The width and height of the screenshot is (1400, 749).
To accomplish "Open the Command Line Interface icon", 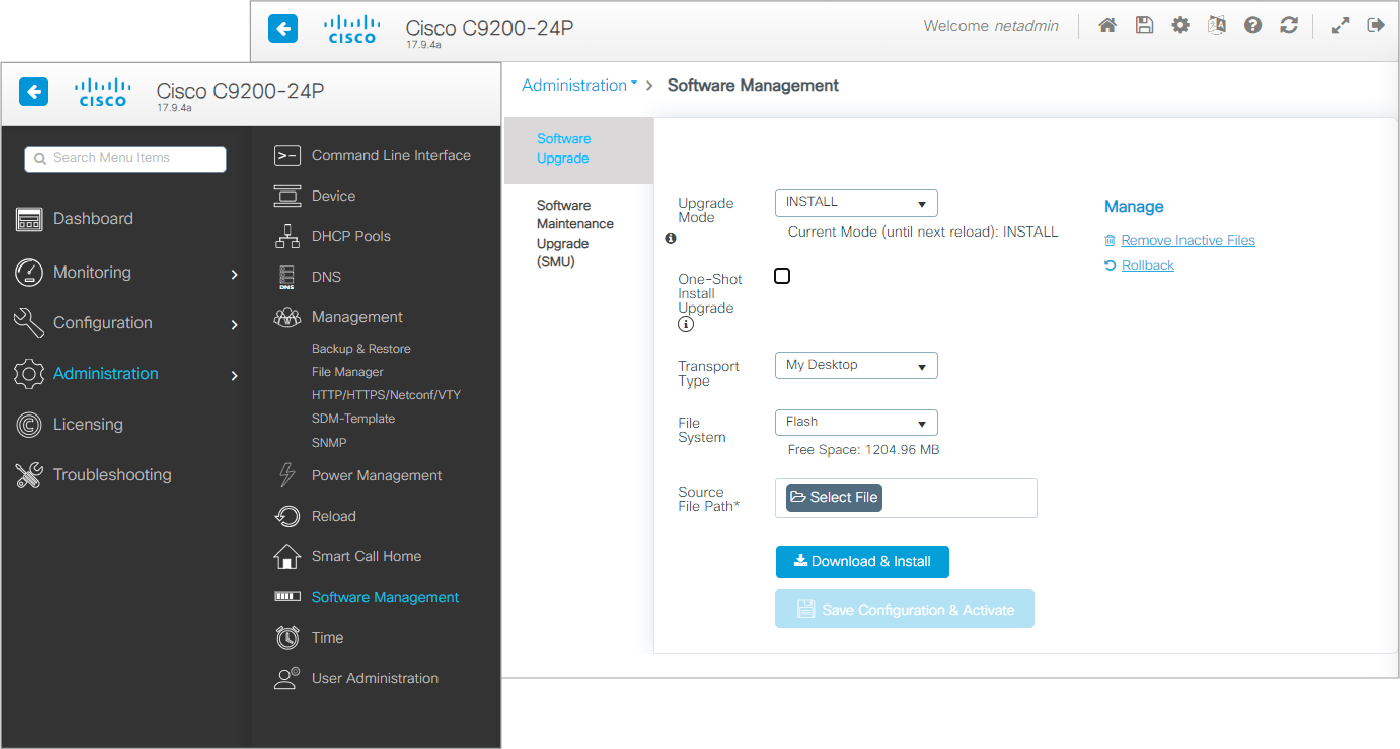I will [287, 155].
